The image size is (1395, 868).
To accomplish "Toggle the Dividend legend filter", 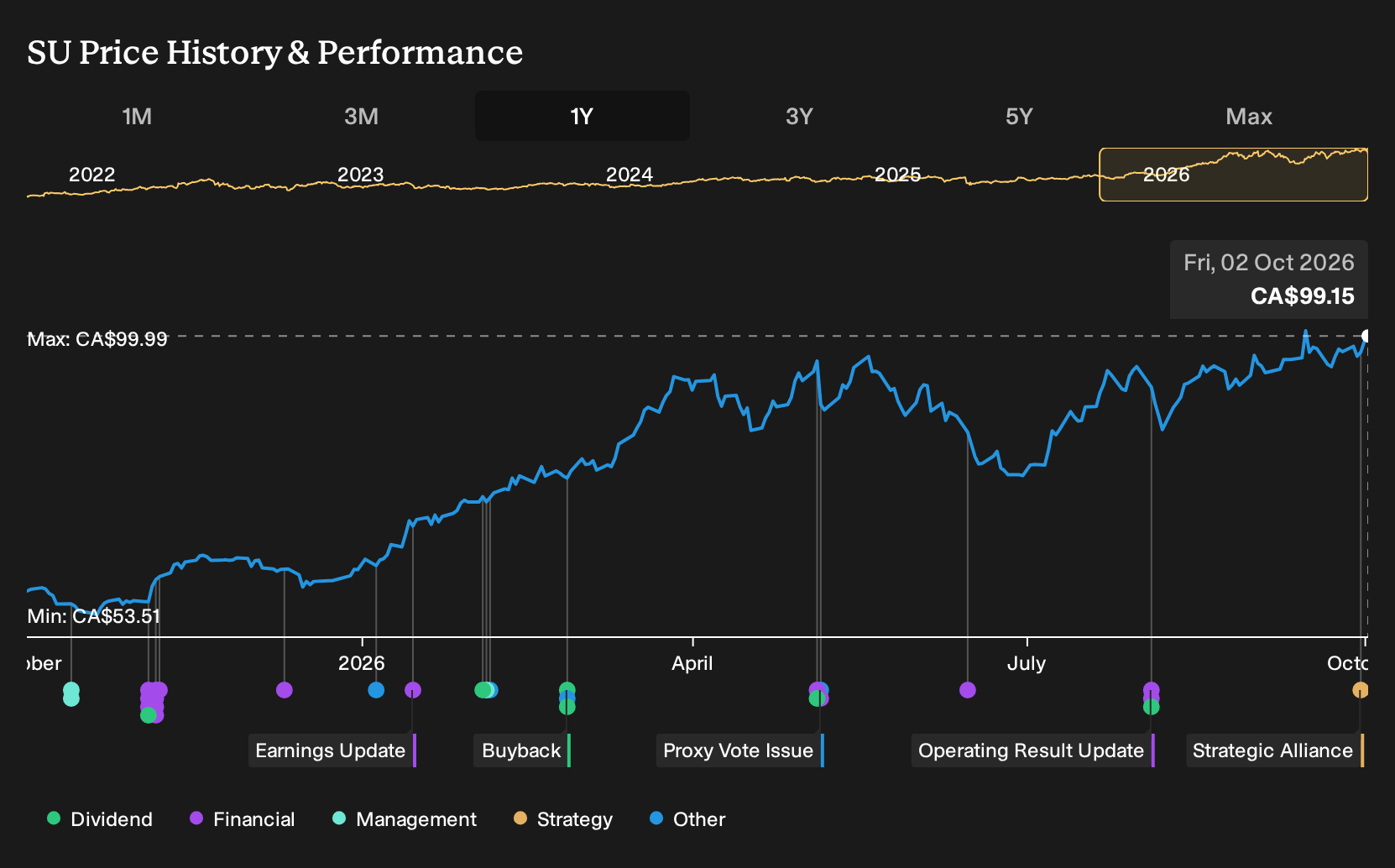I will click(100, 819).
